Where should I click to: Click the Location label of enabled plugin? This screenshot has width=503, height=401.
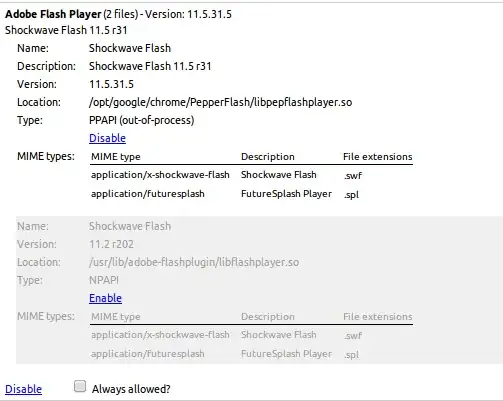39,102
